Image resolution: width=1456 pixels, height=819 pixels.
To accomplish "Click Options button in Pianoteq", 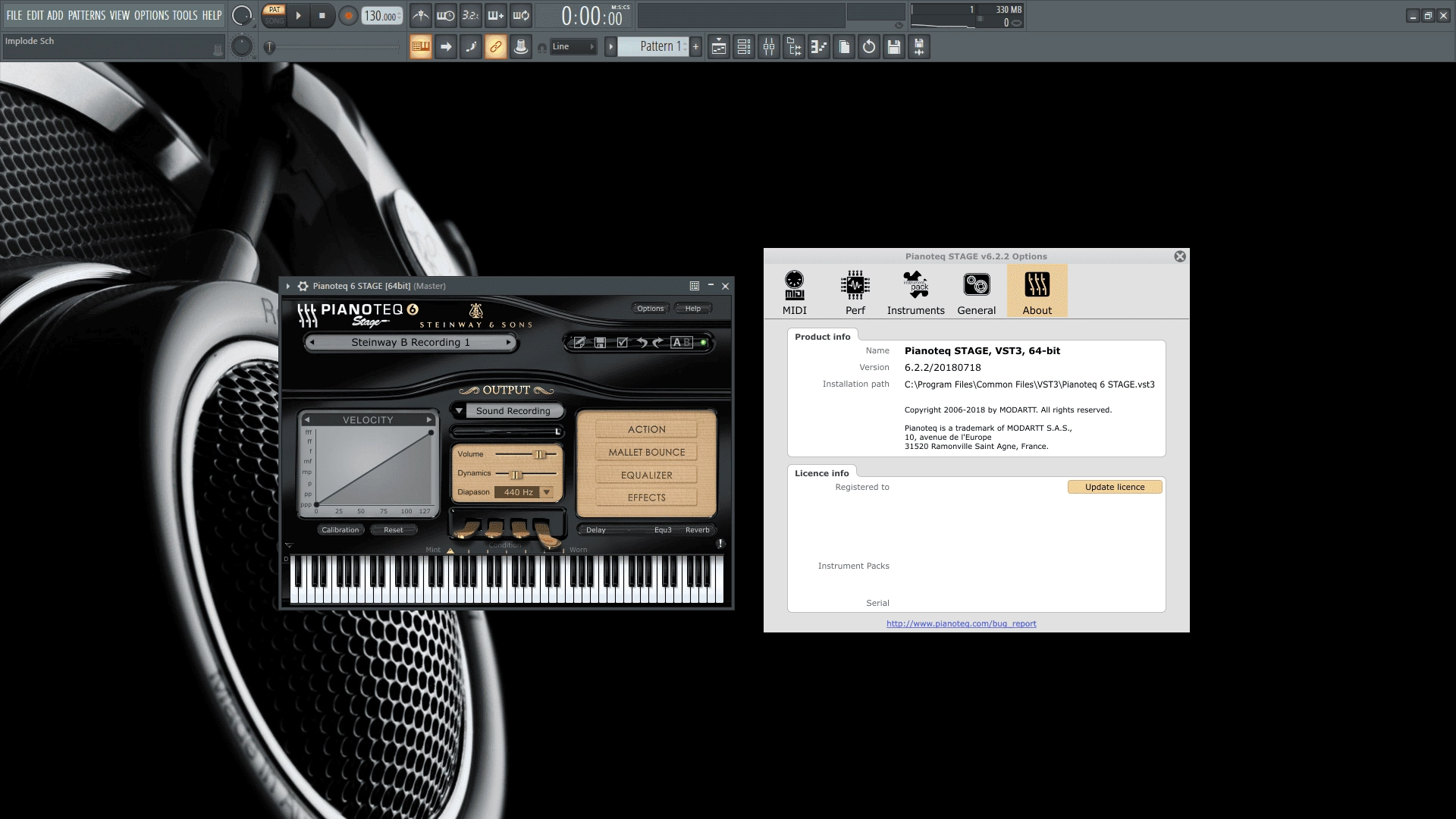I will pos(650,309).
